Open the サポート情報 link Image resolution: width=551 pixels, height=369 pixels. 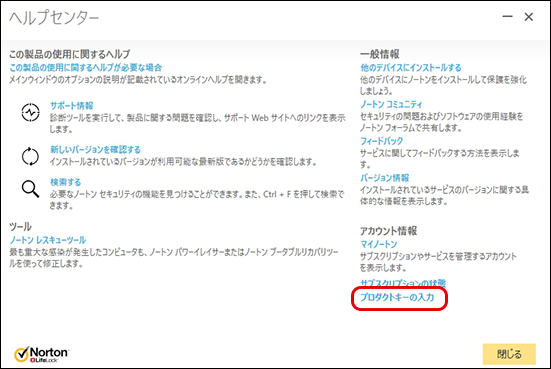tap(72, 105)
